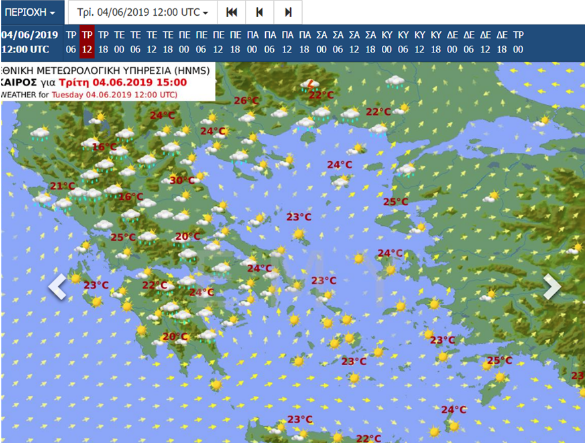Select the ΠΕ 18 time step

pyautogui.click(x=235, y=42)
